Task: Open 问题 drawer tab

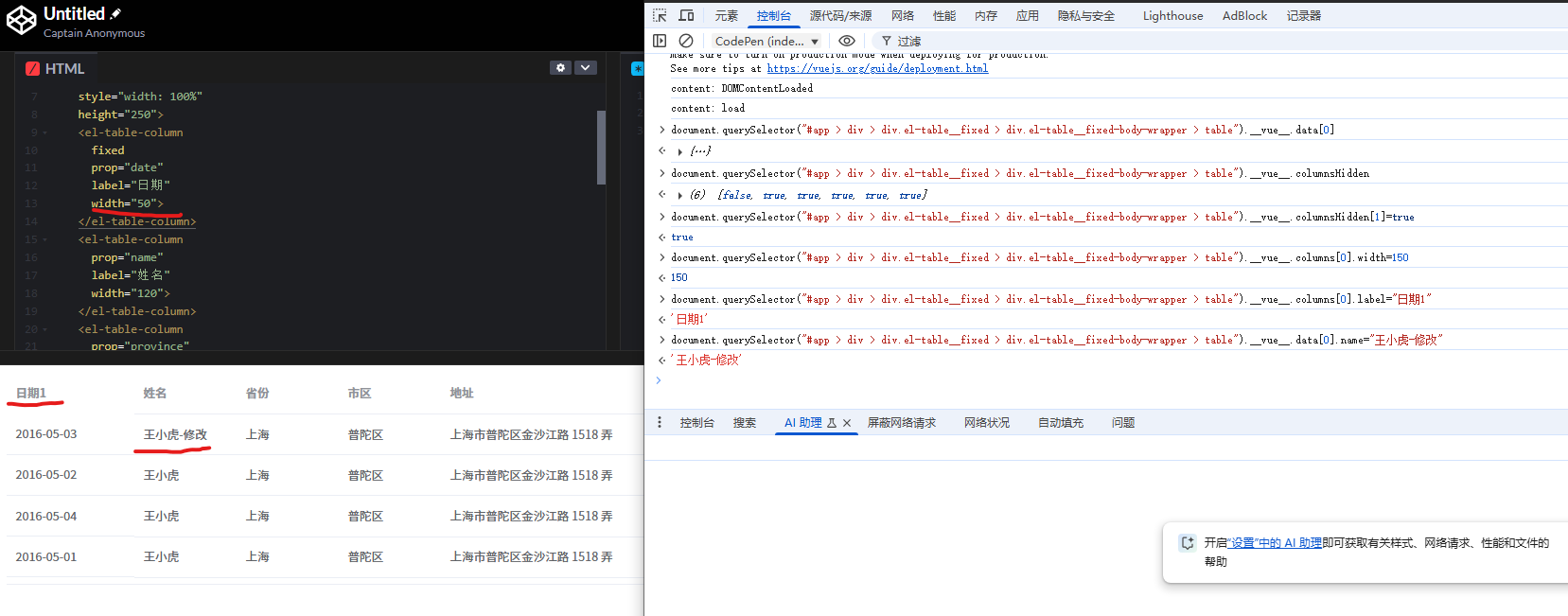Action: [1123, 422]
